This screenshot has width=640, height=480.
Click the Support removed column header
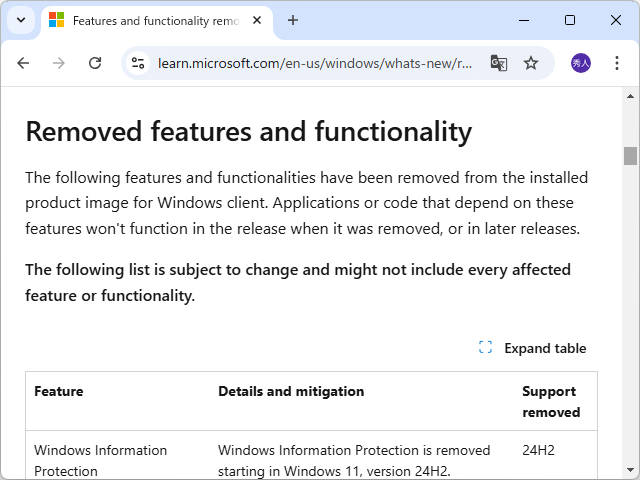(x=551, y=402)
